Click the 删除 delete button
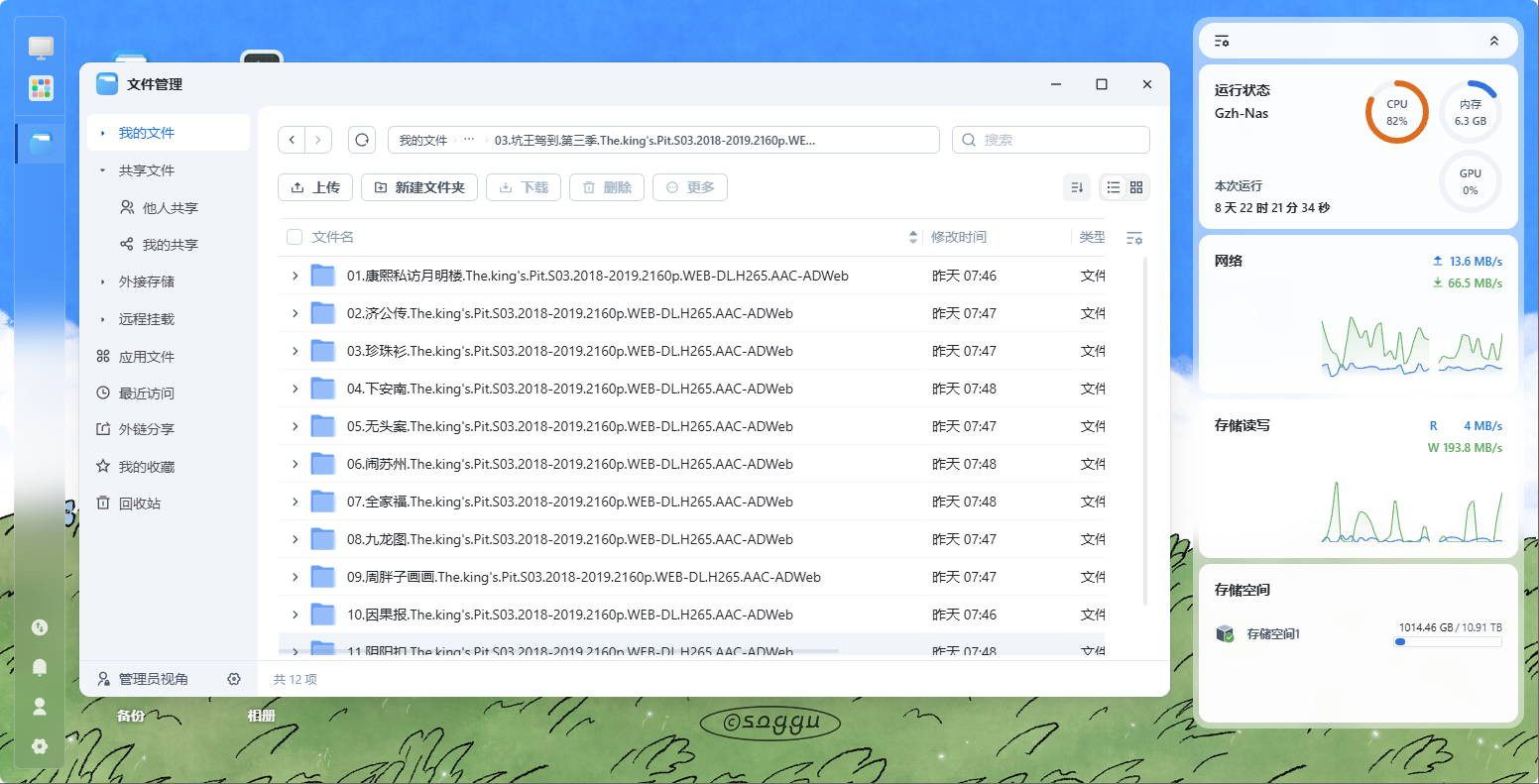Screen dimensions: 1539x784 [607, 187]
